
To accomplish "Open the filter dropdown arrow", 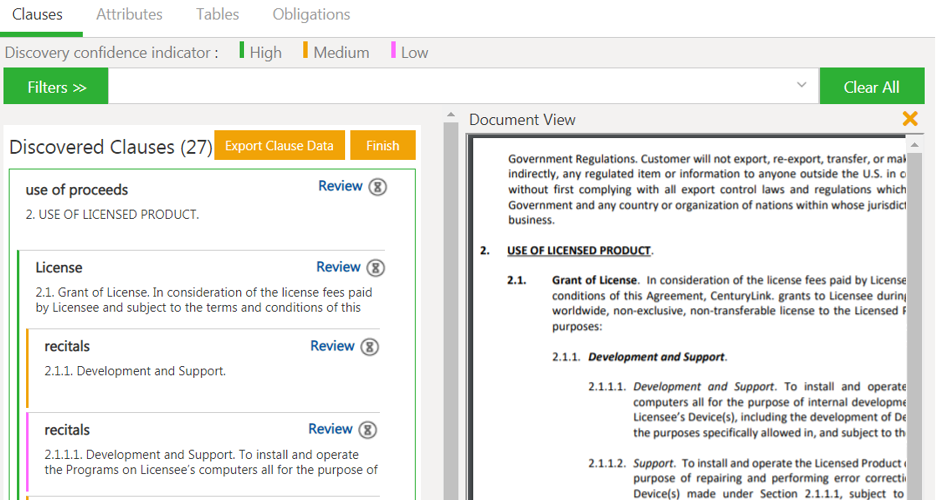I will click(801, 86).
